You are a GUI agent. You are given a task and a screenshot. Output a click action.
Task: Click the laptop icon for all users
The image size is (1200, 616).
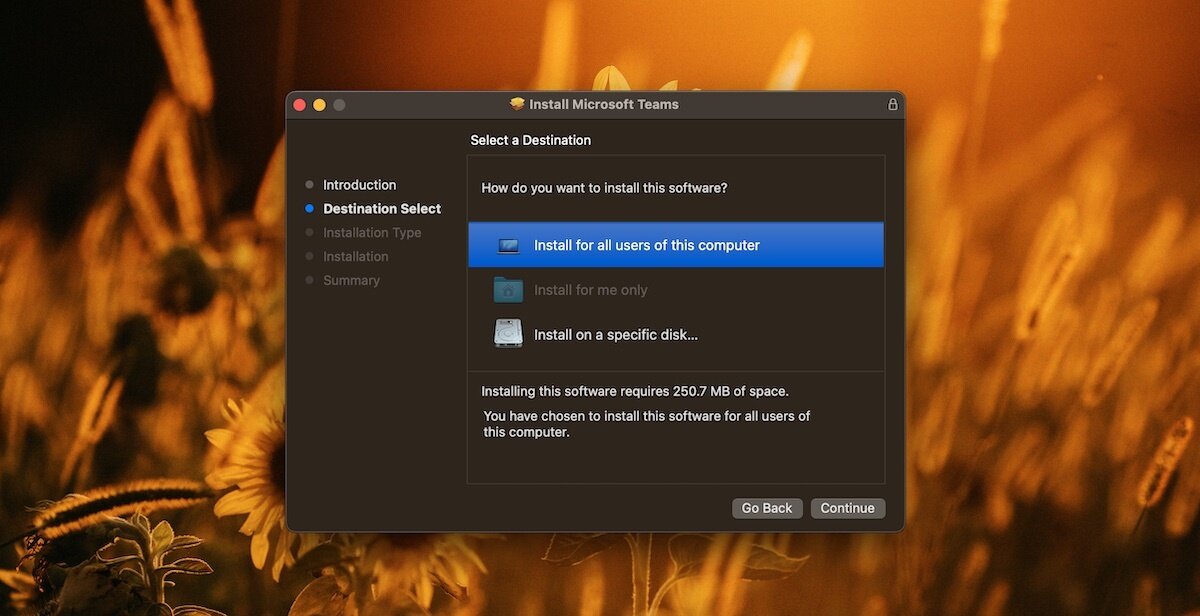pyautogui.click(x=508, y=245)
